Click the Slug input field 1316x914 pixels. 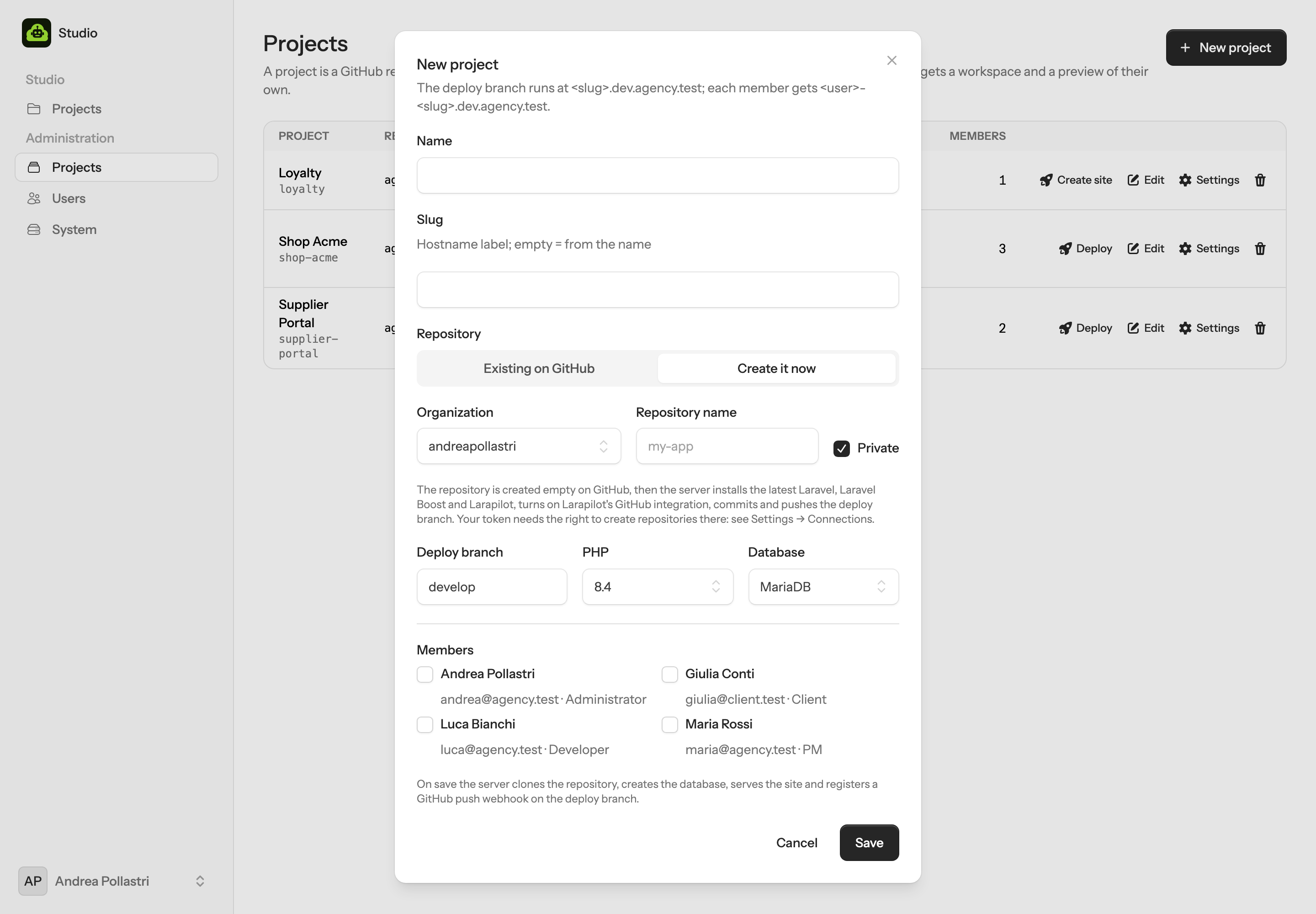point(658,290)
